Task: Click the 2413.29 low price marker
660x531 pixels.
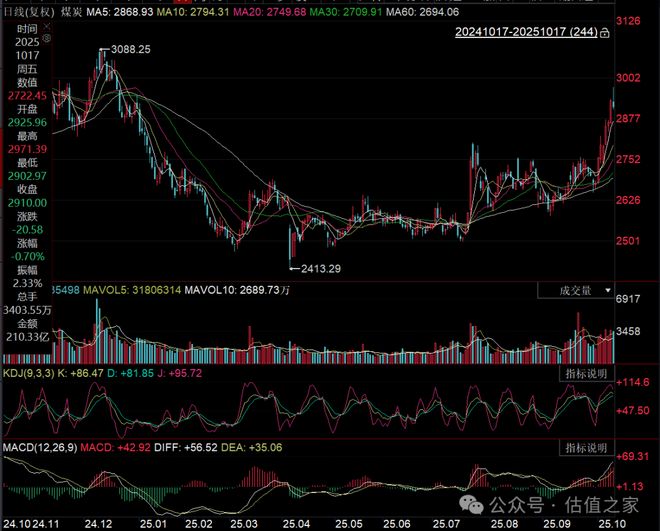Action: point(317,268)
